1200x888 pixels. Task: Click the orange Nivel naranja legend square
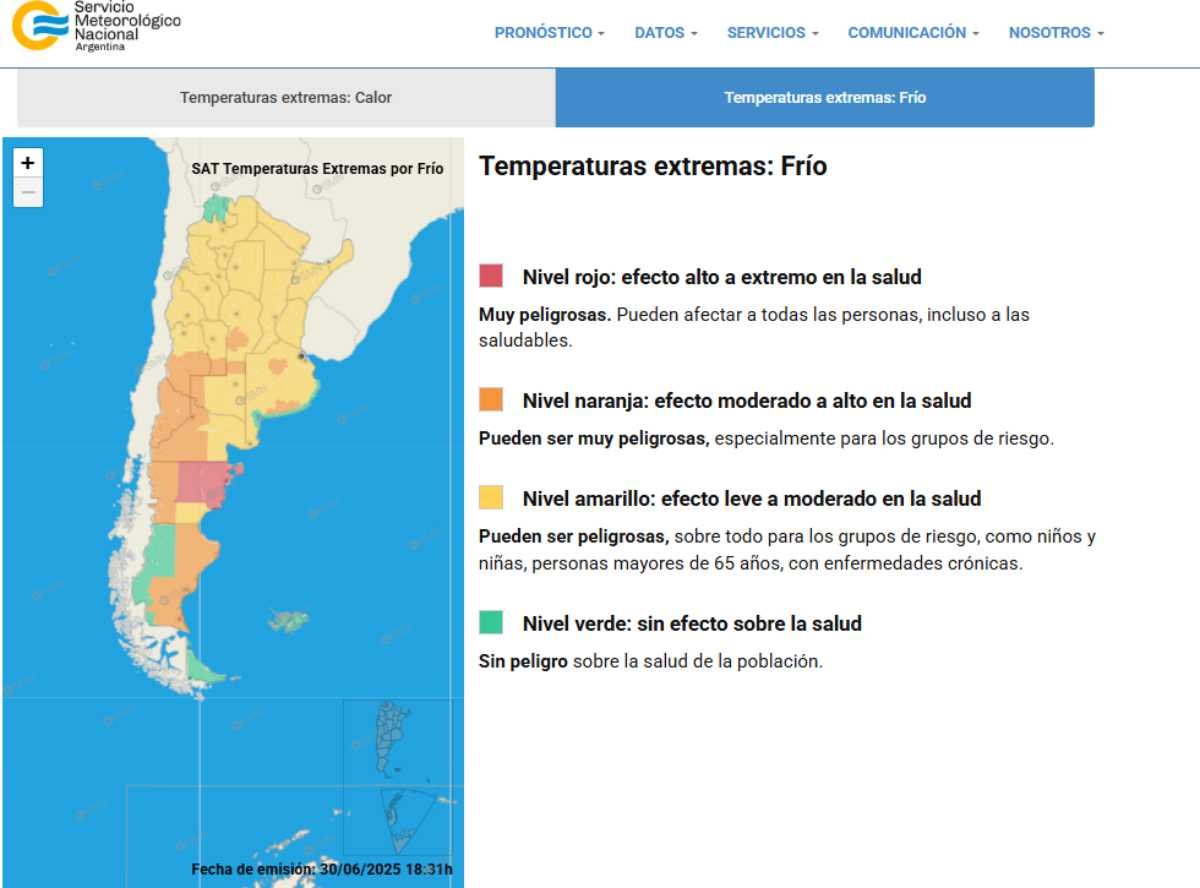[x=491, y=400]
